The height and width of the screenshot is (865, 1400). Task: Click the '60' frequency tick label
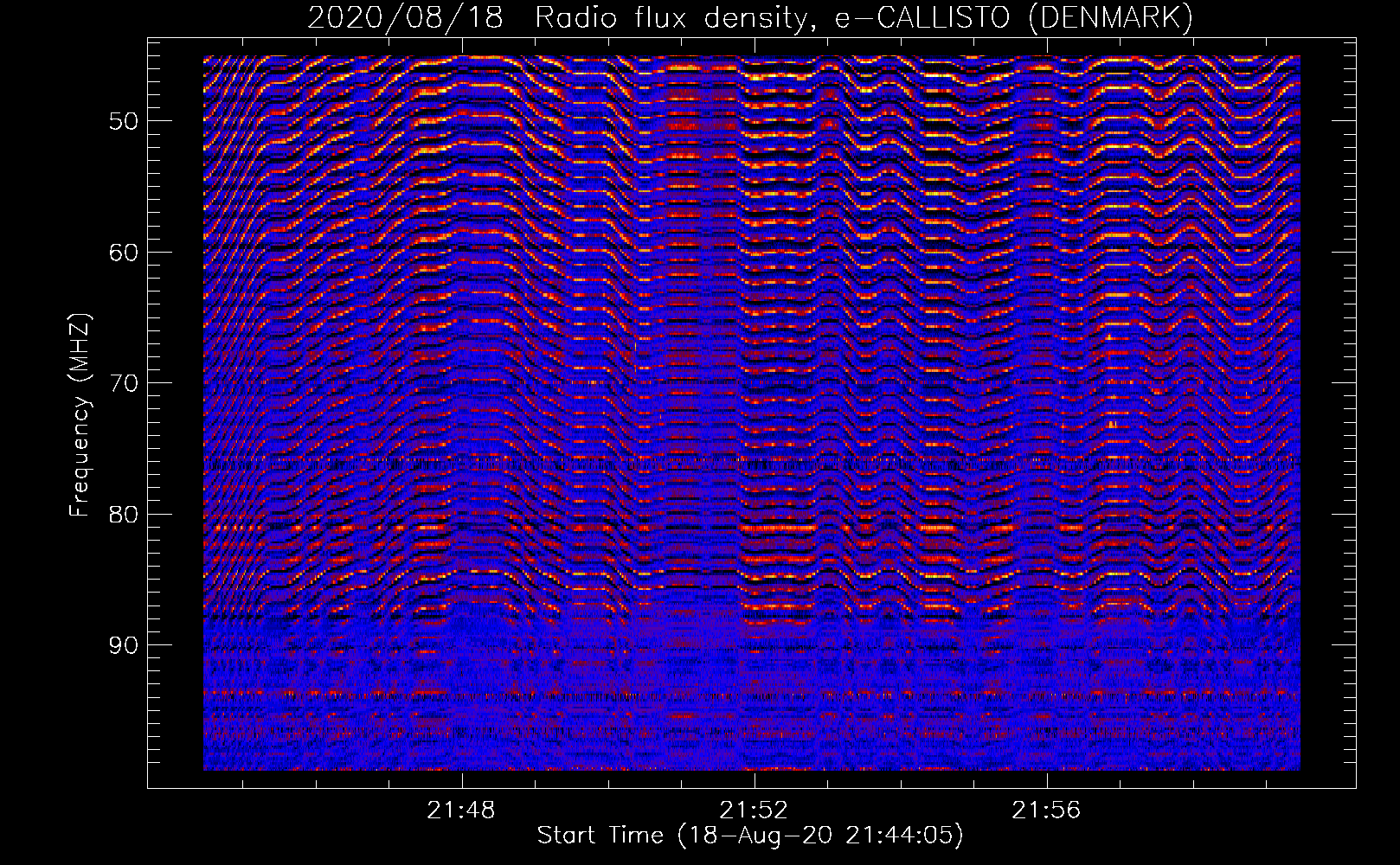click(123, 253)
